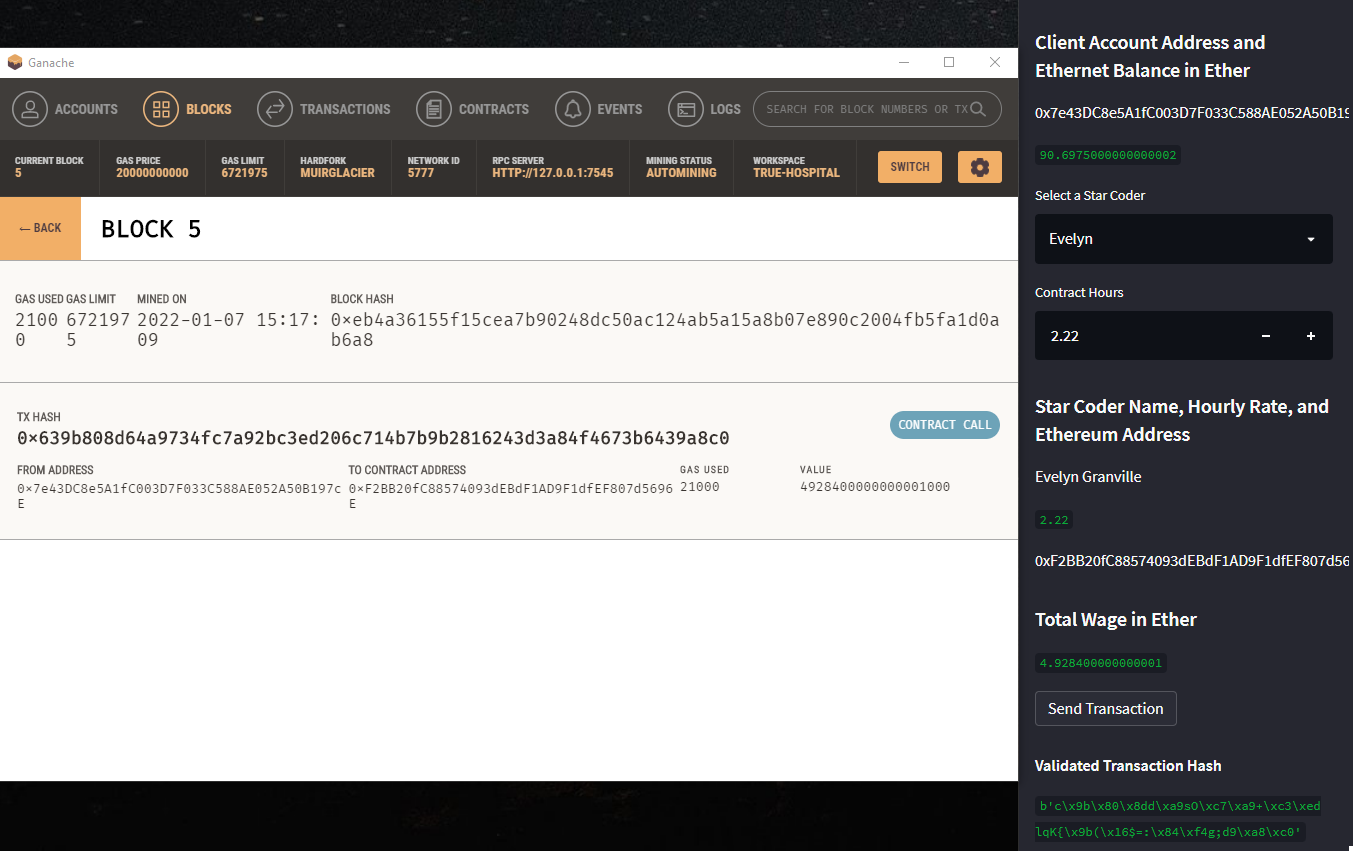This screenshot has height=851, width=1353.
Task: Decrease Contract Hours with the minus stepper
Action: [1265, 335]
